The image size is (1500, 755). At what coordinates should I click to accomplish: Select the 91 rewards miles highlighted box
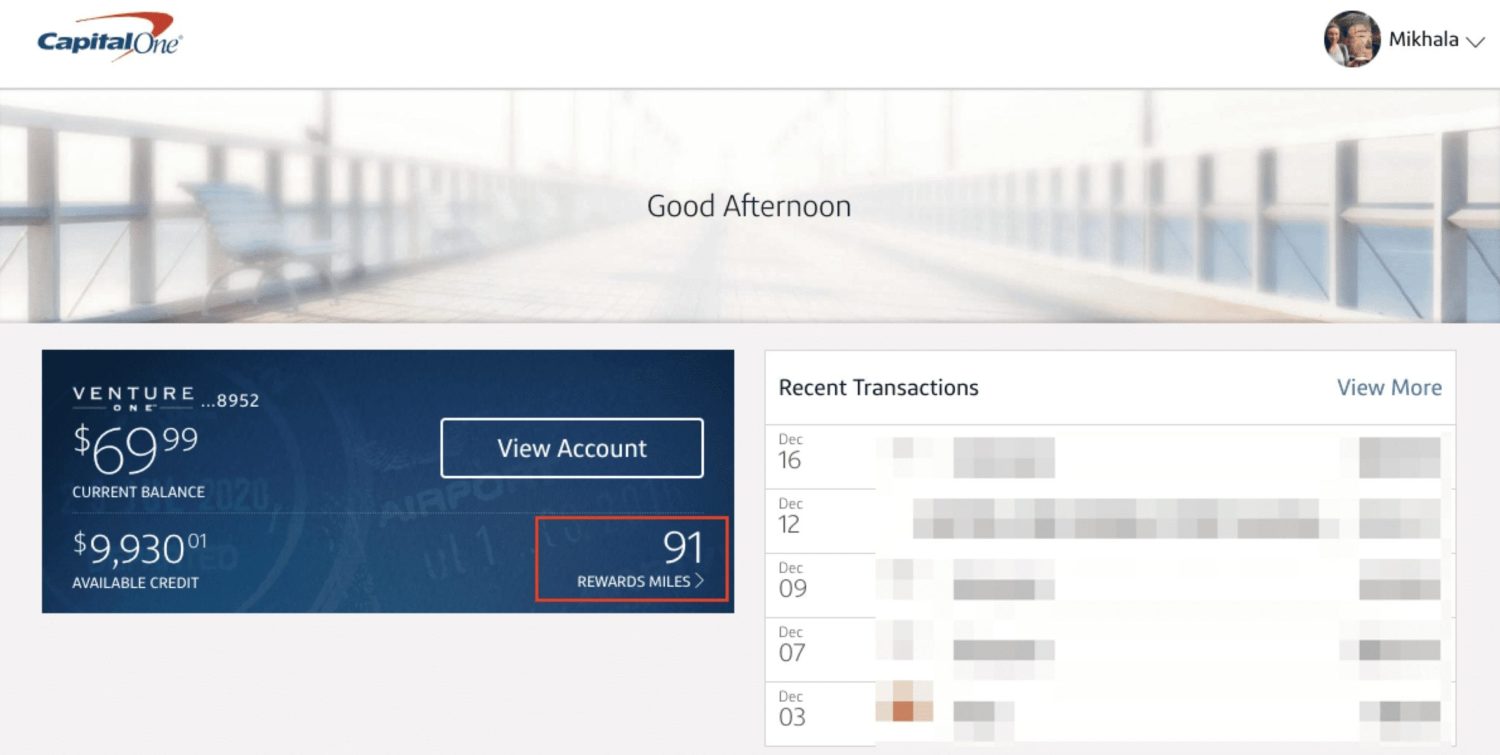[631, 559]
